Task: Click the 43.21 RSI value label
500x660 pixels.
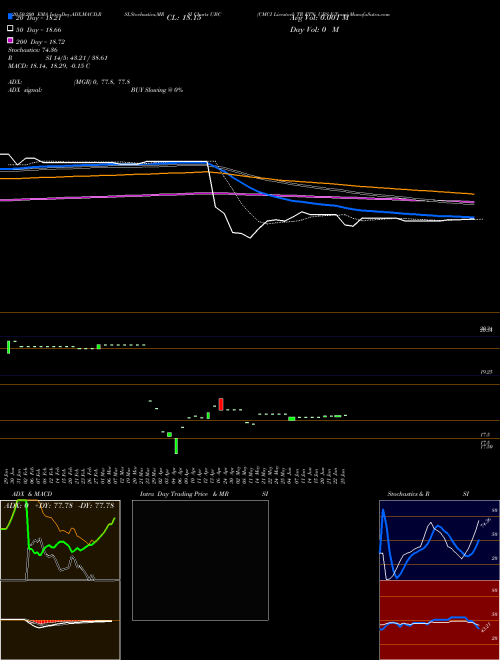Action: 486,627
